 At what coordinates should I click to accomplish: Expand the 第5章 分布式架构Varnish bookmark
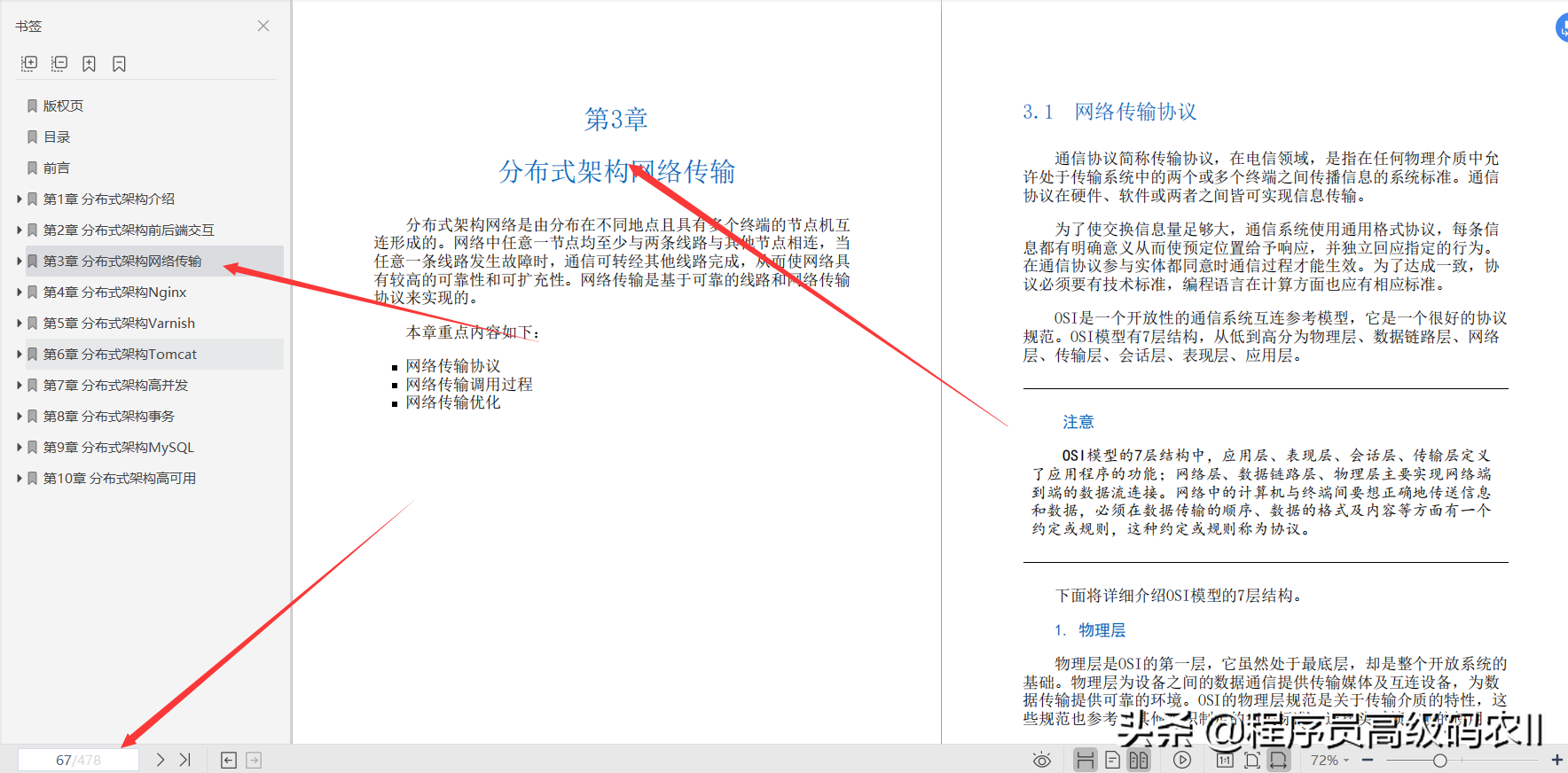[20, 323]
